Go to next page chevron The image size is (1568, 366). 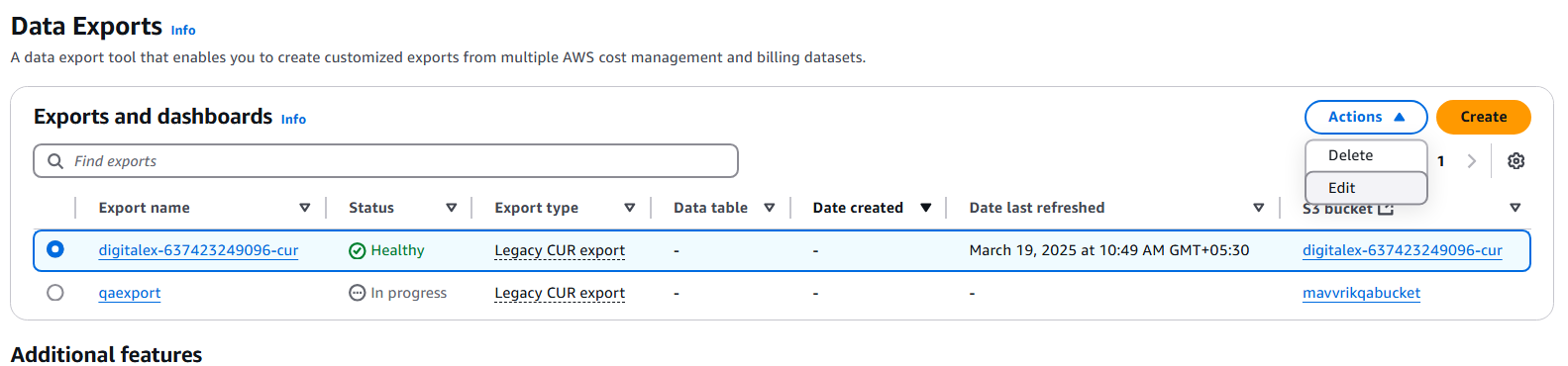point(1472,161)
